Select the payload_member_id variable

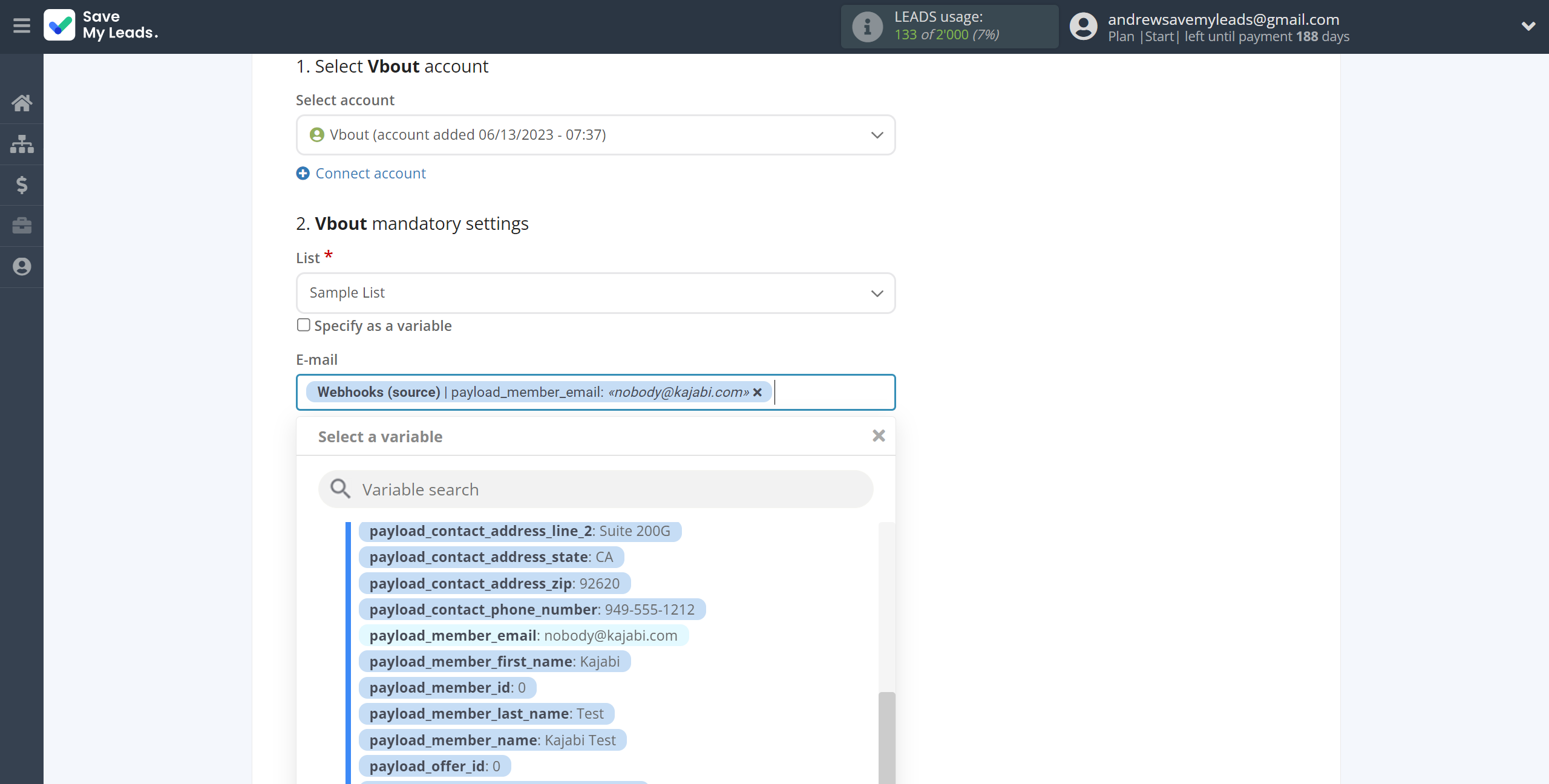click(x=447, y=688)
